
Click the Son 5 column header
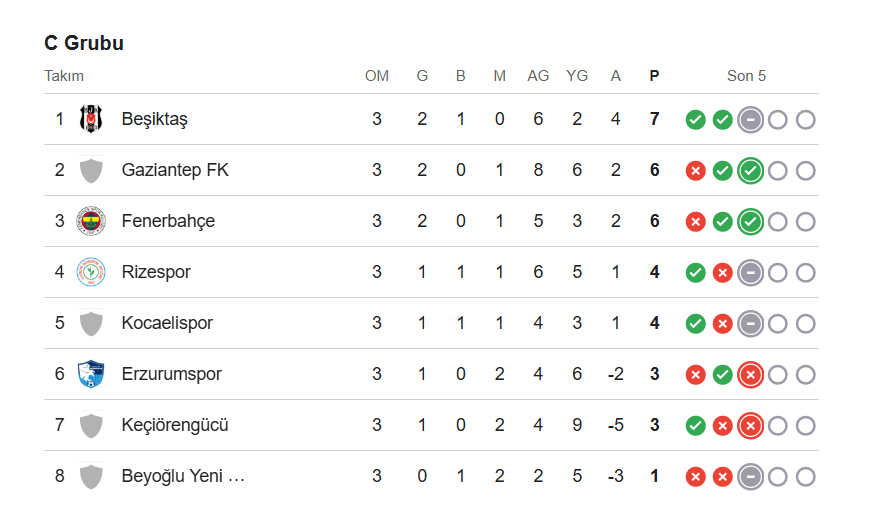tap(746, 76)
